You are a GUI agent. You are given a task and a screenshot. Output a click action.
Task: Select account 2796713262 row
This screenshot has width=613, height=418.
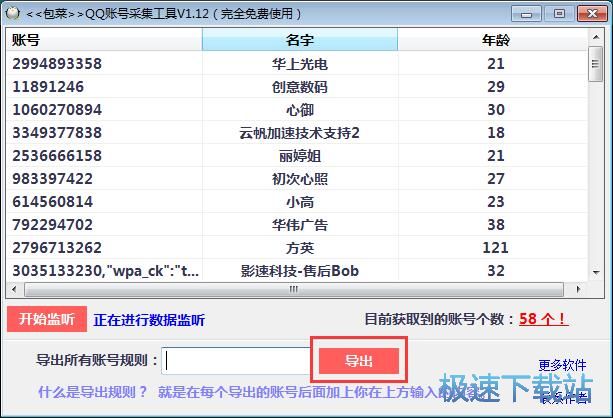[x=297, y=248]
